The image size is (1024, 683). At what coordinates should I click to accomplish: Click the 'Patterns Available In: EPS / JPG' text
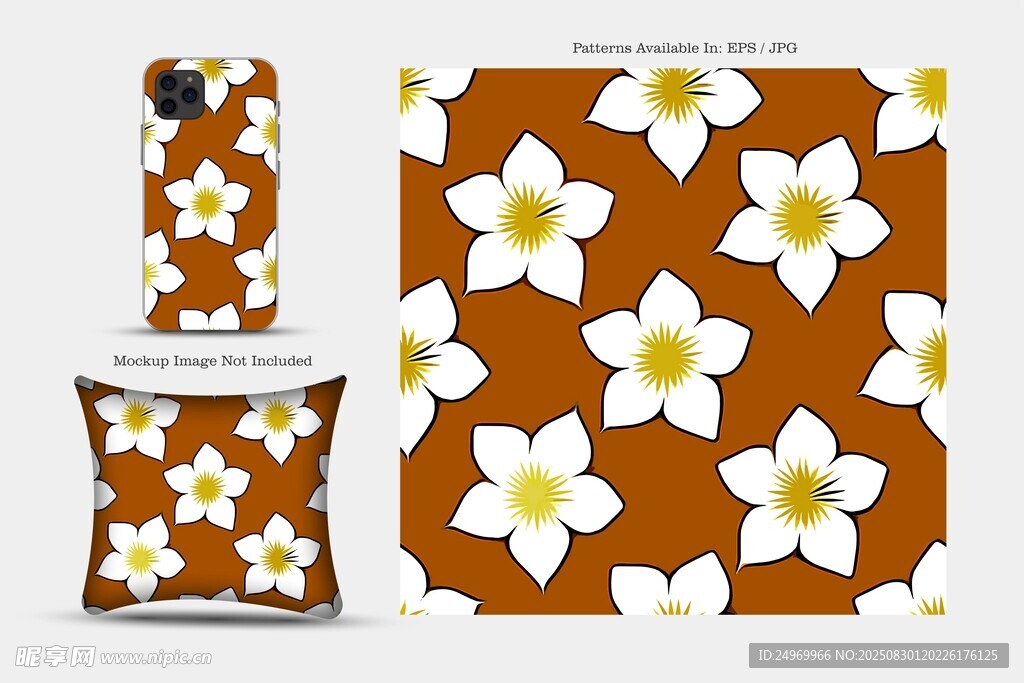click(x=684, y=47)
